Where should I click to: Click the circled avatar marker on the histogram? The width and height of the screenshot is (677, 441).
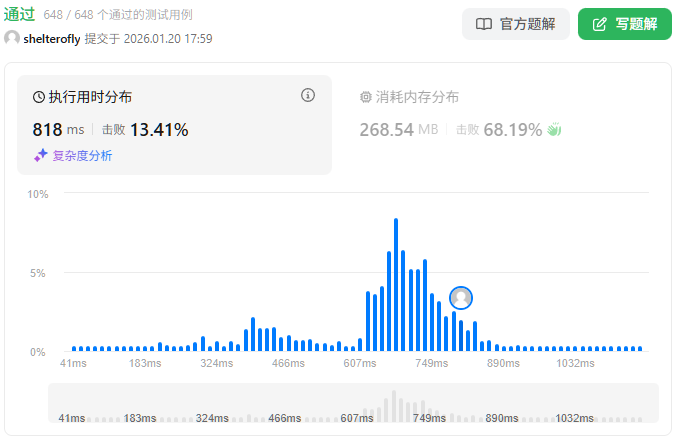coord(461,297)
